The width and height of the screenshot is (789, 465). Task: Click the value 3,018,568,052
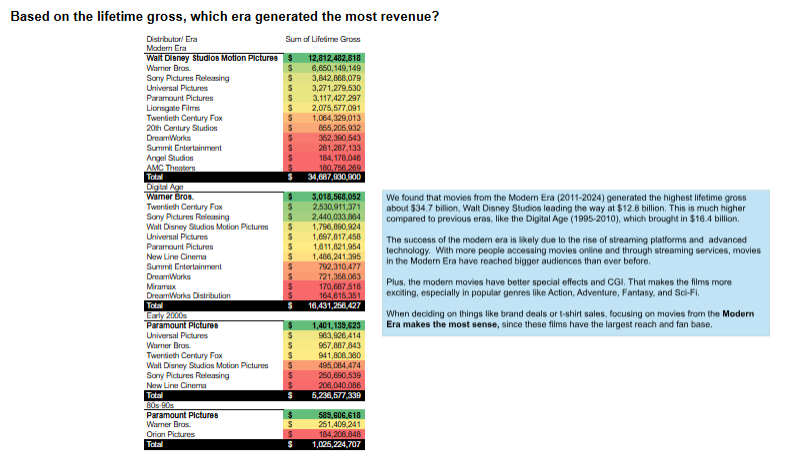tap(336, 197)
